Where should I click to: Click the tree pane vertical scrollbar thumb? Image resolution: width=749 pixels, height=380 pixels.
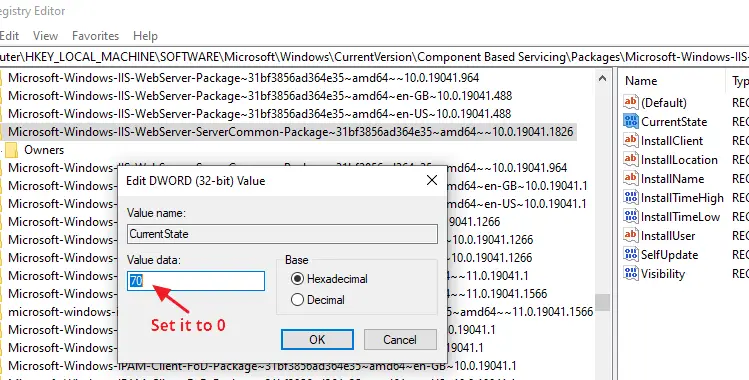click(x=603, y=302)
